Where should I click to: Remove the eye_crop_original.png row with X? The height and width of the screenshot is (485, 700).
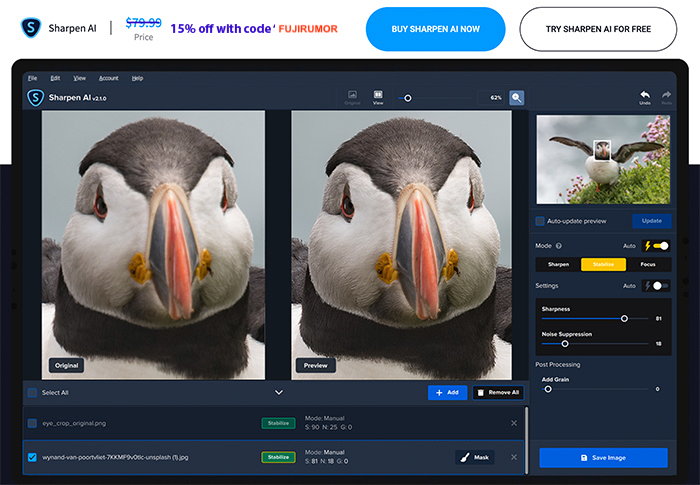tap(514, 423)
